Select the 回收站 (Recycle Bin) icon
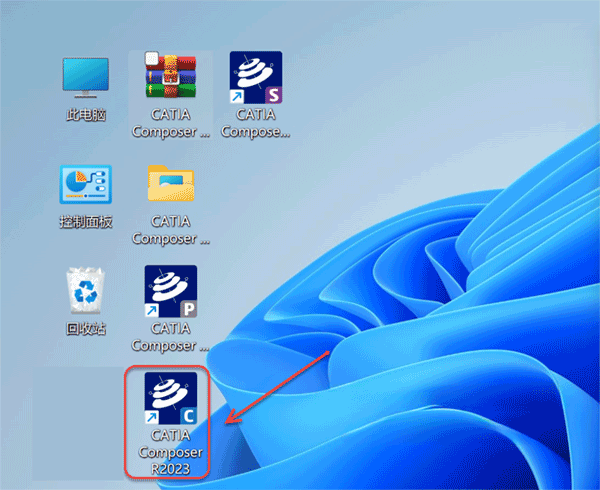600x490 pixels. 86,290
